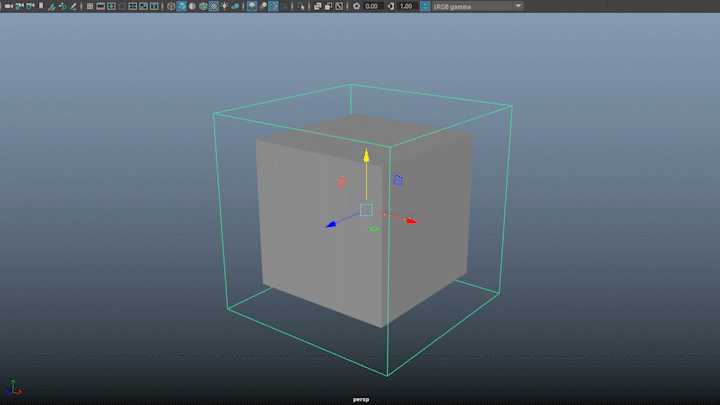
Task: Enable Smooth Shade All mode
Action: 181,6
